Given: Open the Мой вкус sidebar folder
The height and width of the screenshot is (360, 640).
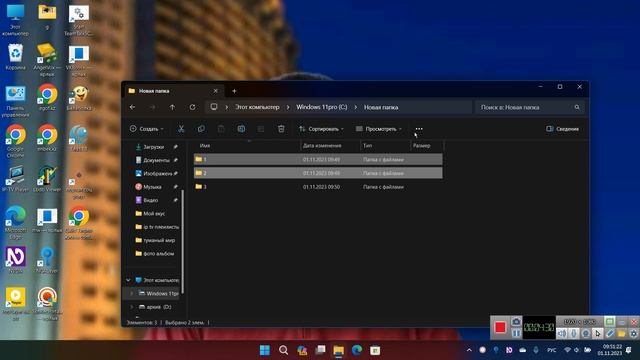Looking at the screenshot, I should [x=154, y=213].
